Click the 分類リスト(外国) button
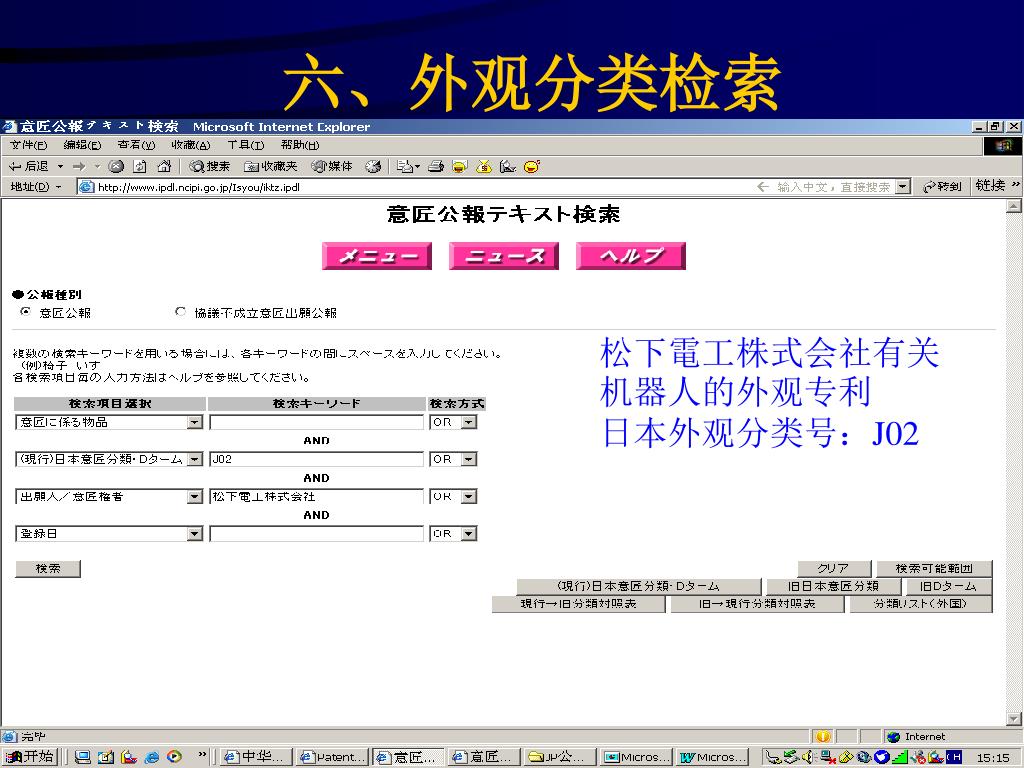This screenshot has width=1024, height=768. (920, 604)
